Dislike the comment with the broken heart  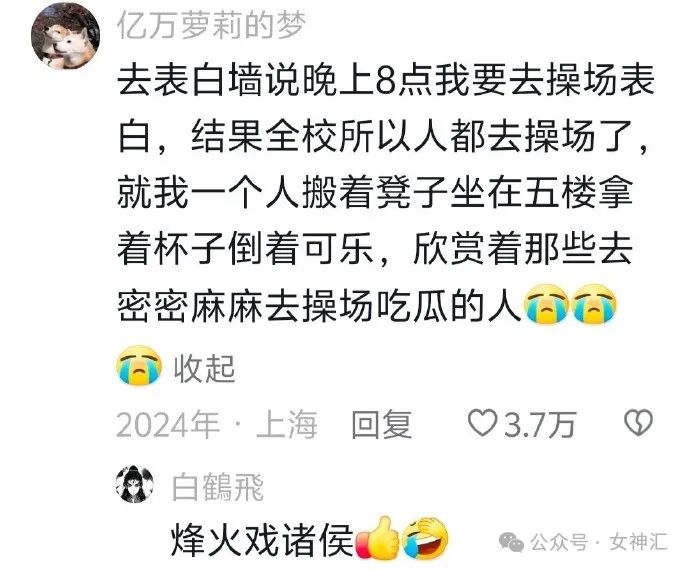[639, 423]
